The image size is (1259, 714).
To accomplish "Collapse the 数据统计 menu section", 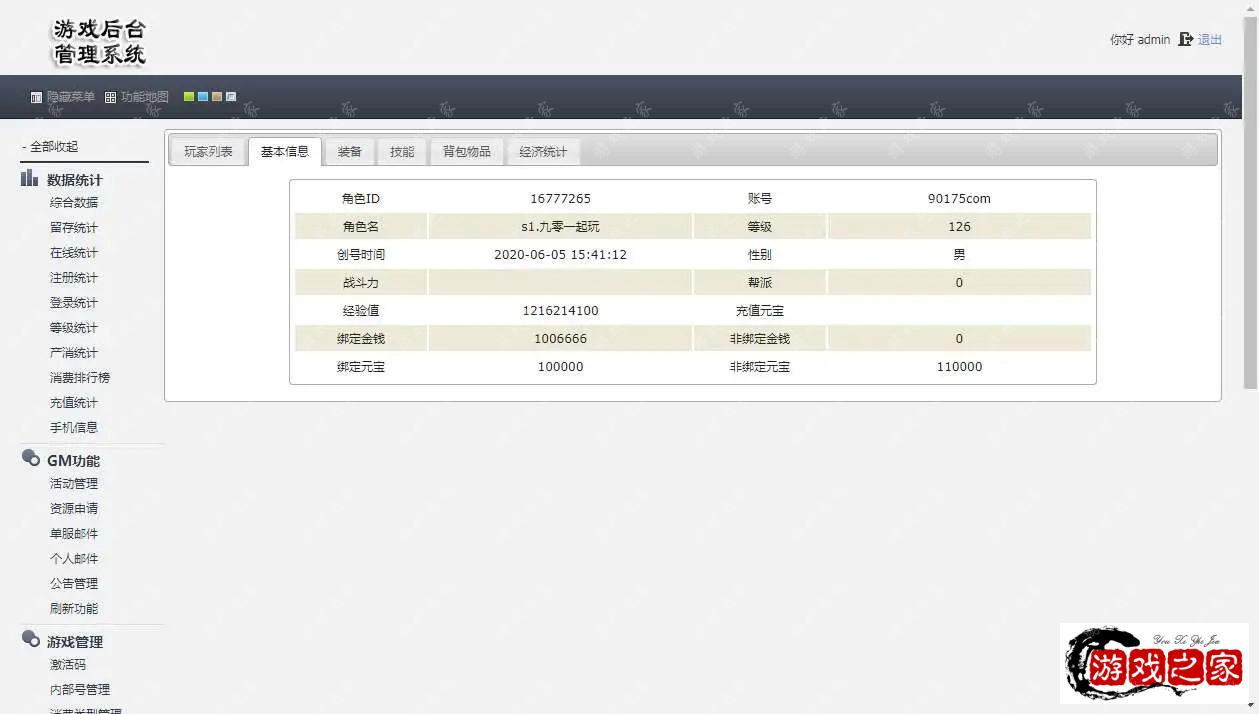I will [74, 180].
